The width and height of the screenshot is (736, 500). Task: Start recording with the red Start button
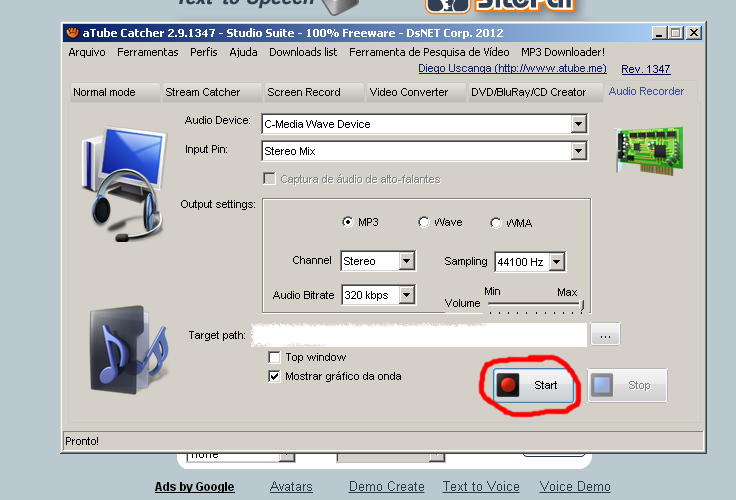click(533, 385)
